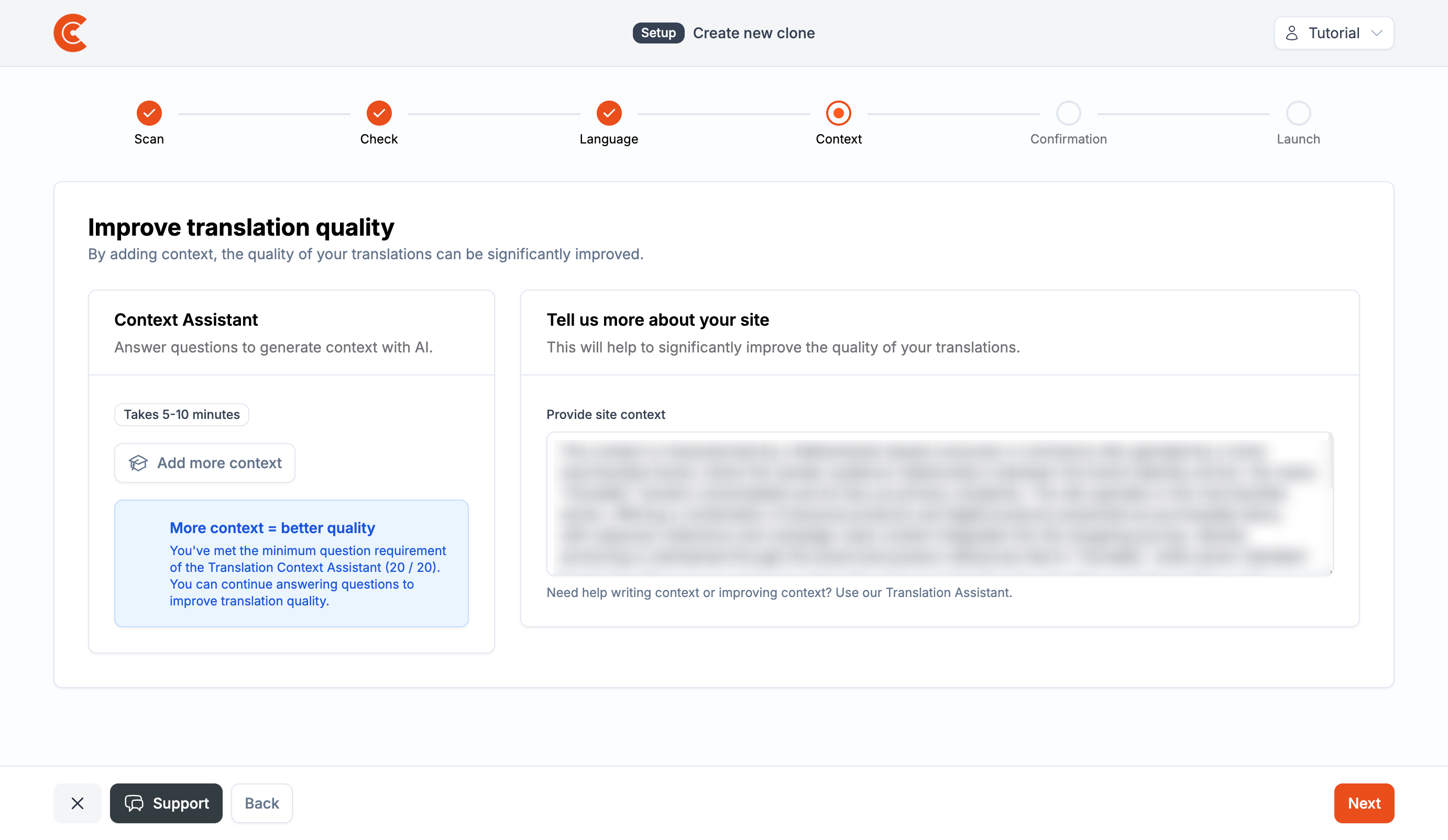Click 'More context = better quality' heading
Screen dimensions: 1448x840
click(272, 527)
